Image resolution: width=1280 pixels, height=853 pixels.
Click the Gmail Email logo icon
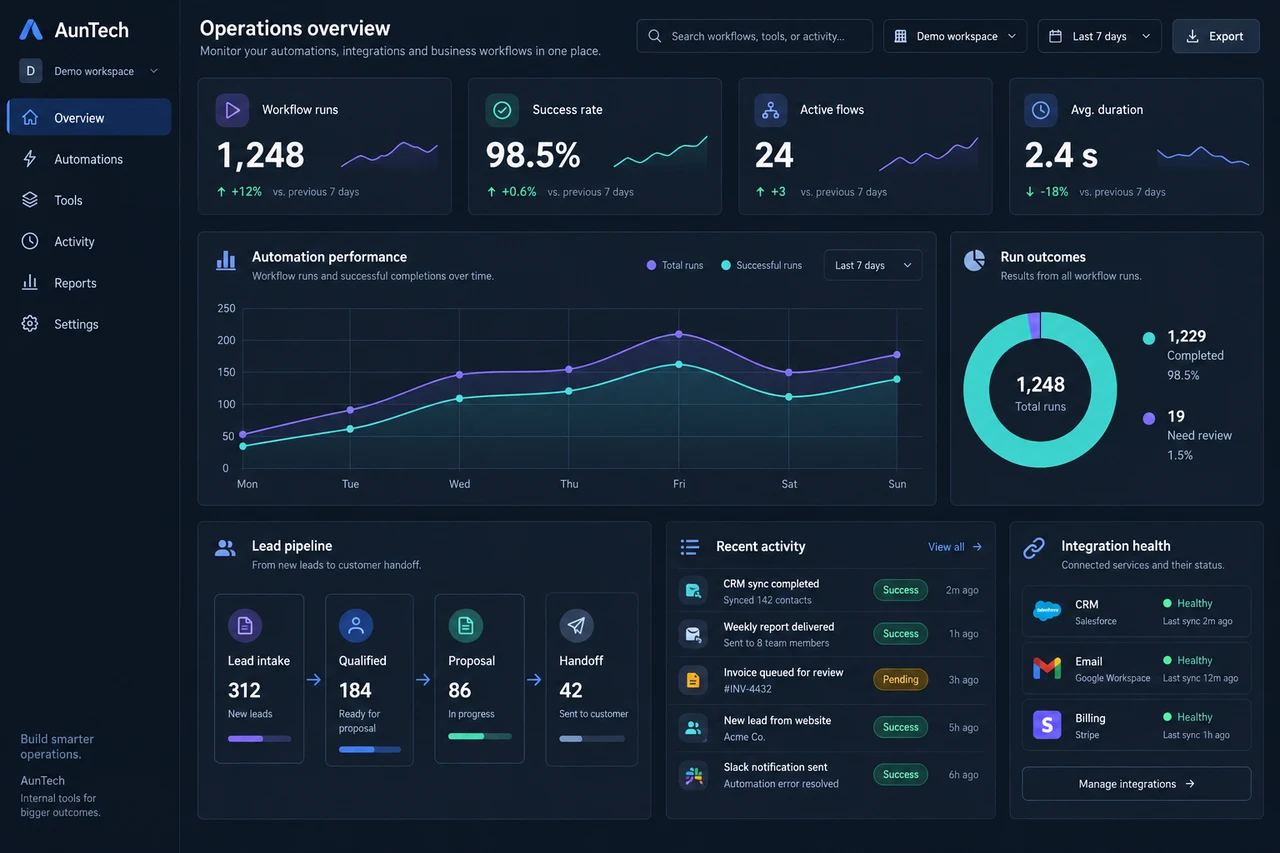(x=1047, y=668)
